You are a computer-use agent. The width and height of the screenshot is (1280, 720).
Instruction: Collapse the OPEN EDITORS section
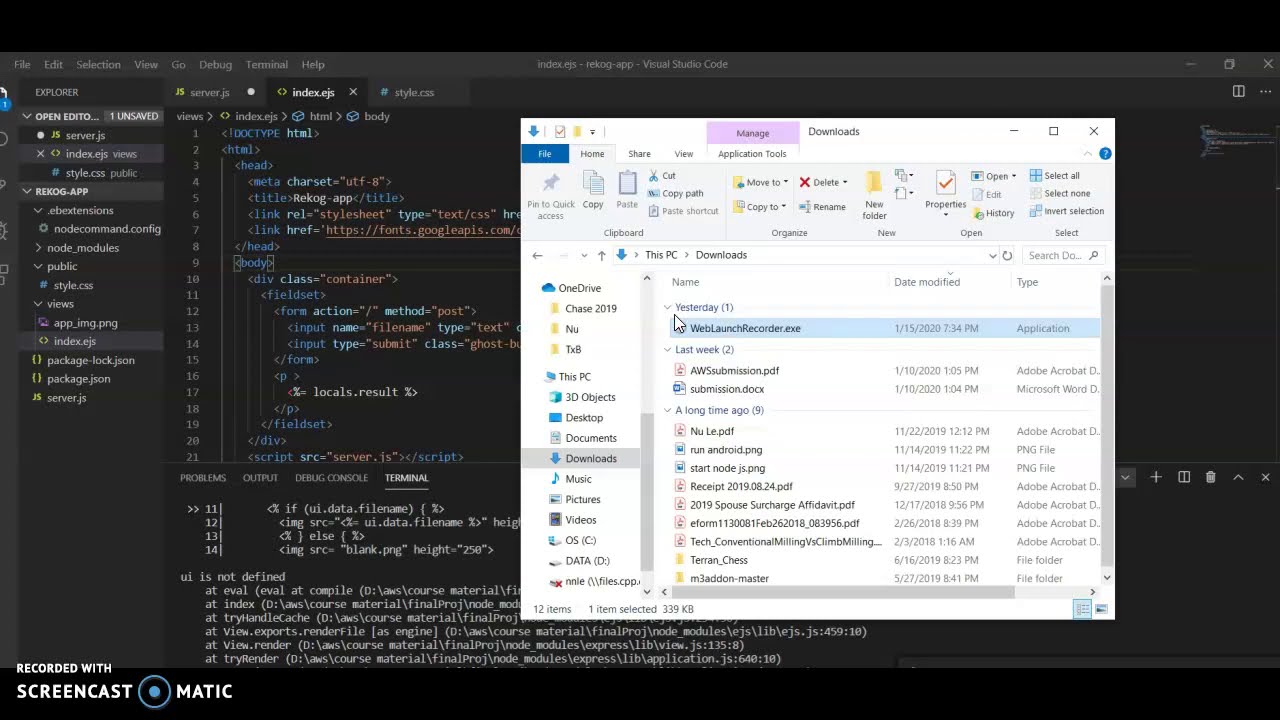(x=28, y=116)
